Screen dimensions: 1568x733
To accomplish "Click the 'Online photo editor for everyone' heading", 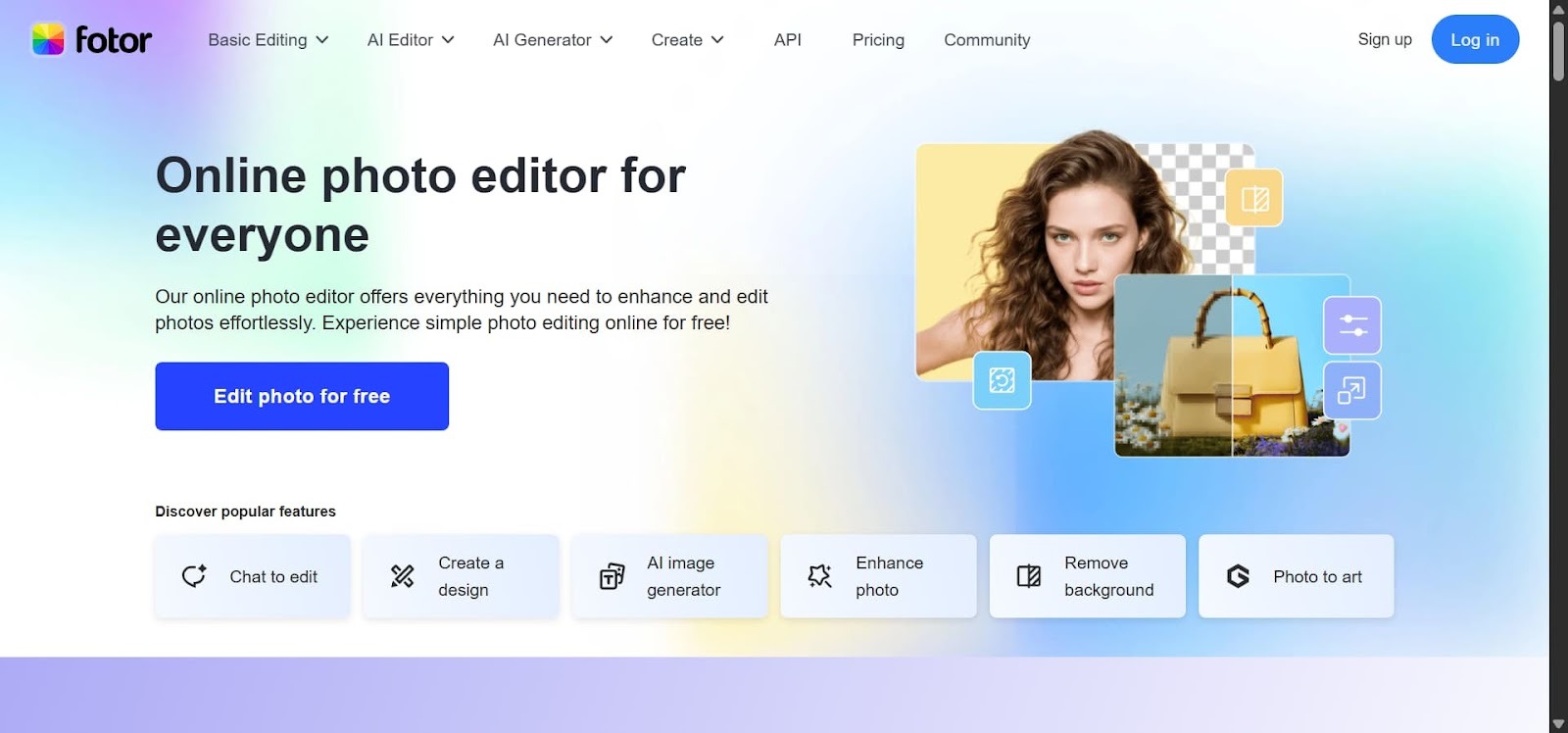I will click(x=420, y=205).
